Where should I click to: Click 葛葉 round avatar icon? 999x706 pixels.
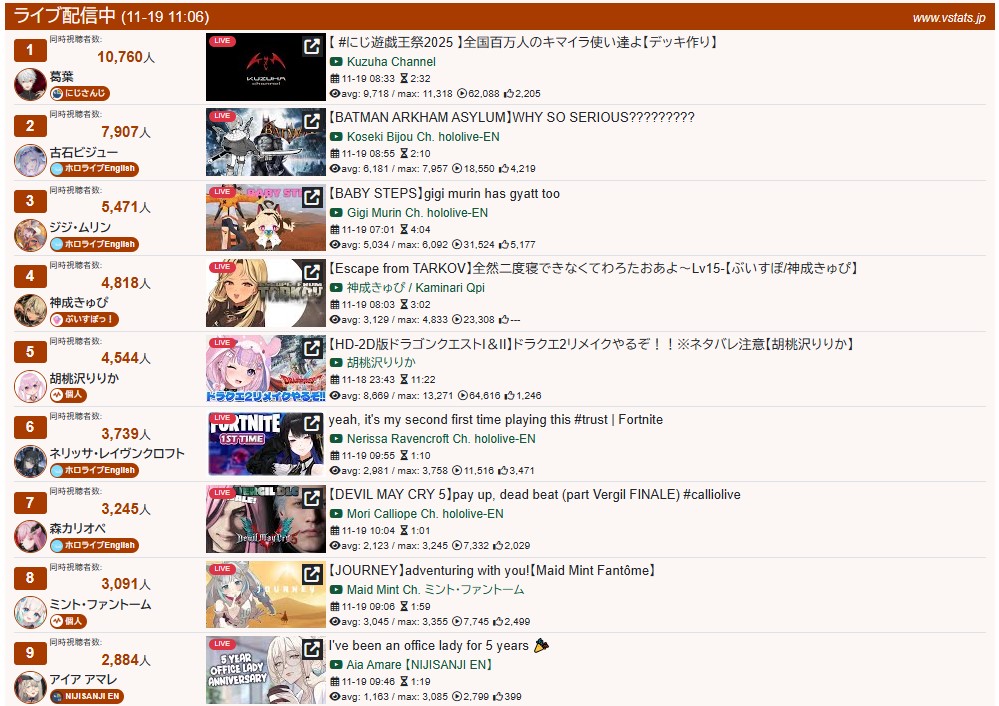(x=30, y=85)
